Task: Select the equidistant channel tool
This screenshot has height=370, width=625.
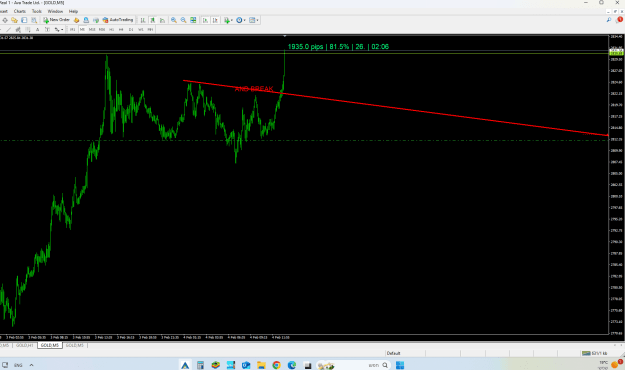Action: [x=18, y=30]
